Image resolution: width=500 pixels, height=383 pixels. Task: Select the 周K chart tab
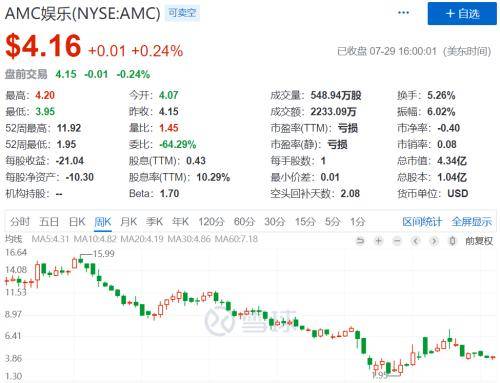[x=103, y=222]
